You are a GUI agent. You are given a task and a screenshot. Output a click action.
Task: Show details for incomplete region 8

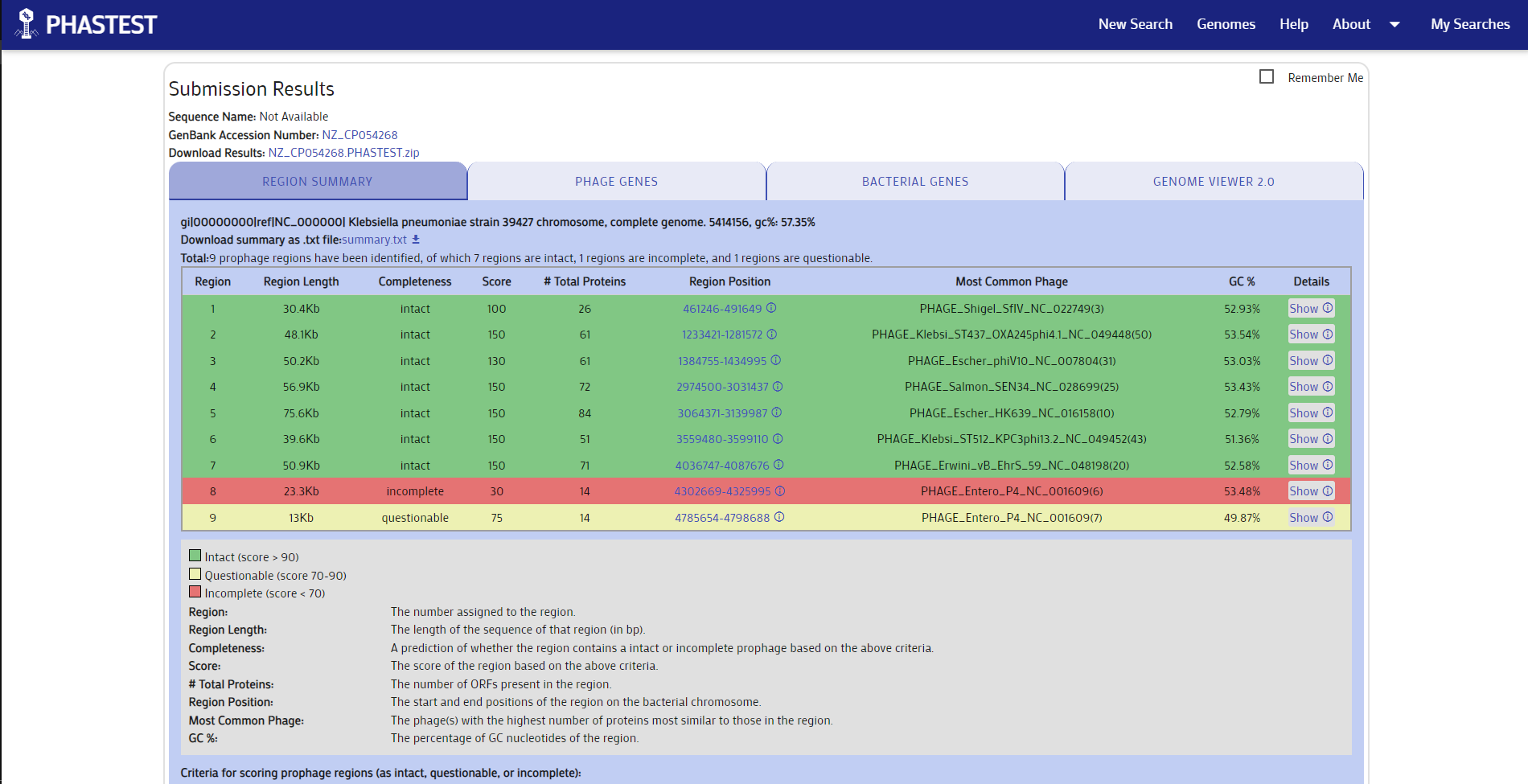click(x=1310, y=491)
